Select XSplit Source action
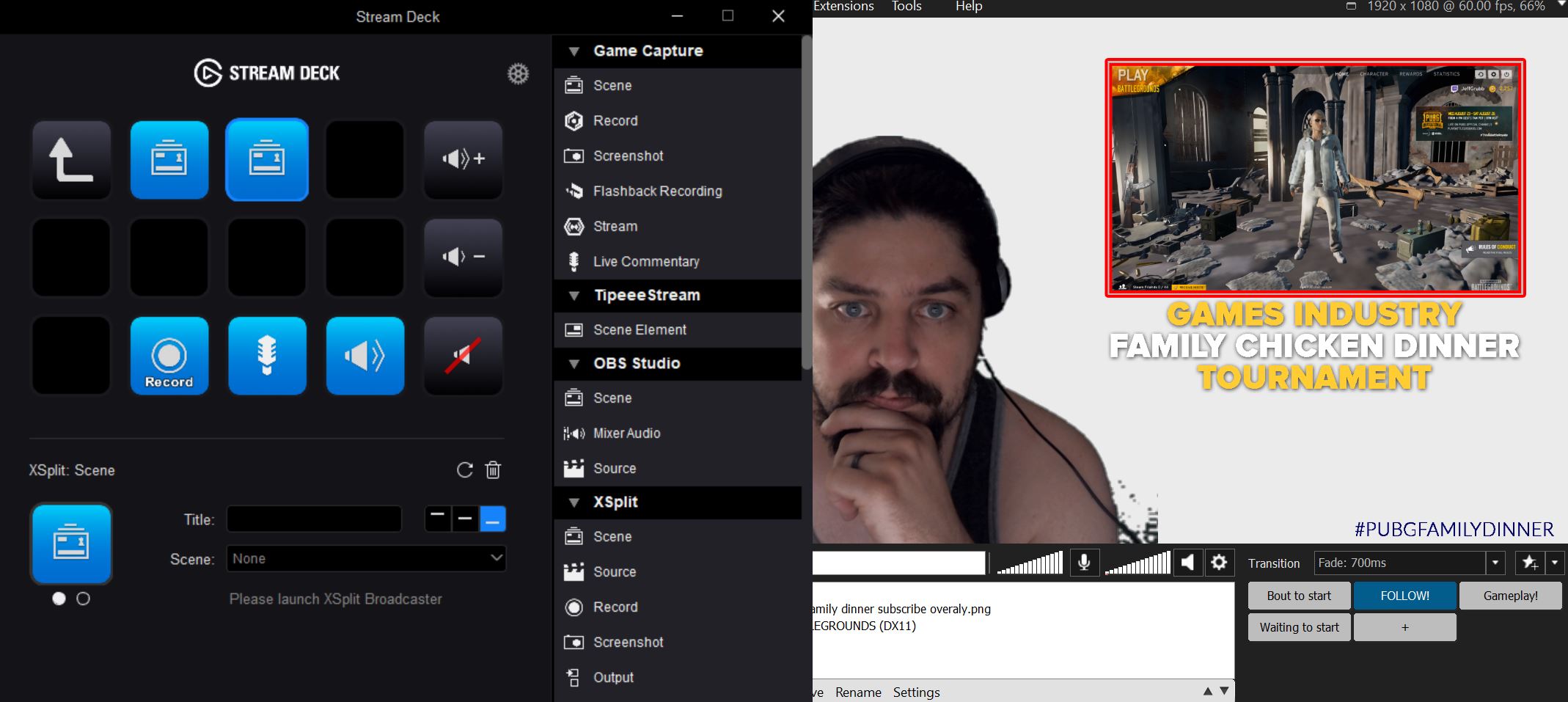 coord(677,572)
